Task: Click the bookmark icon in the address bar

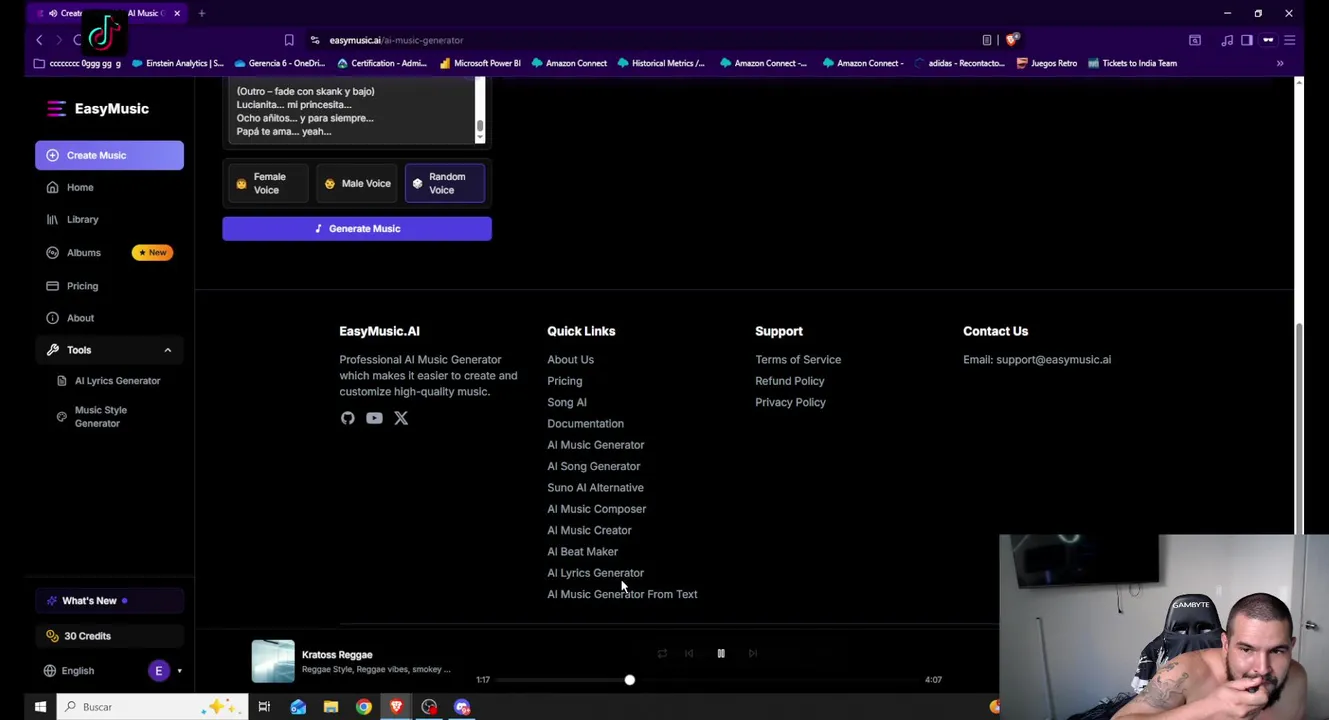Action: (289, 40)
